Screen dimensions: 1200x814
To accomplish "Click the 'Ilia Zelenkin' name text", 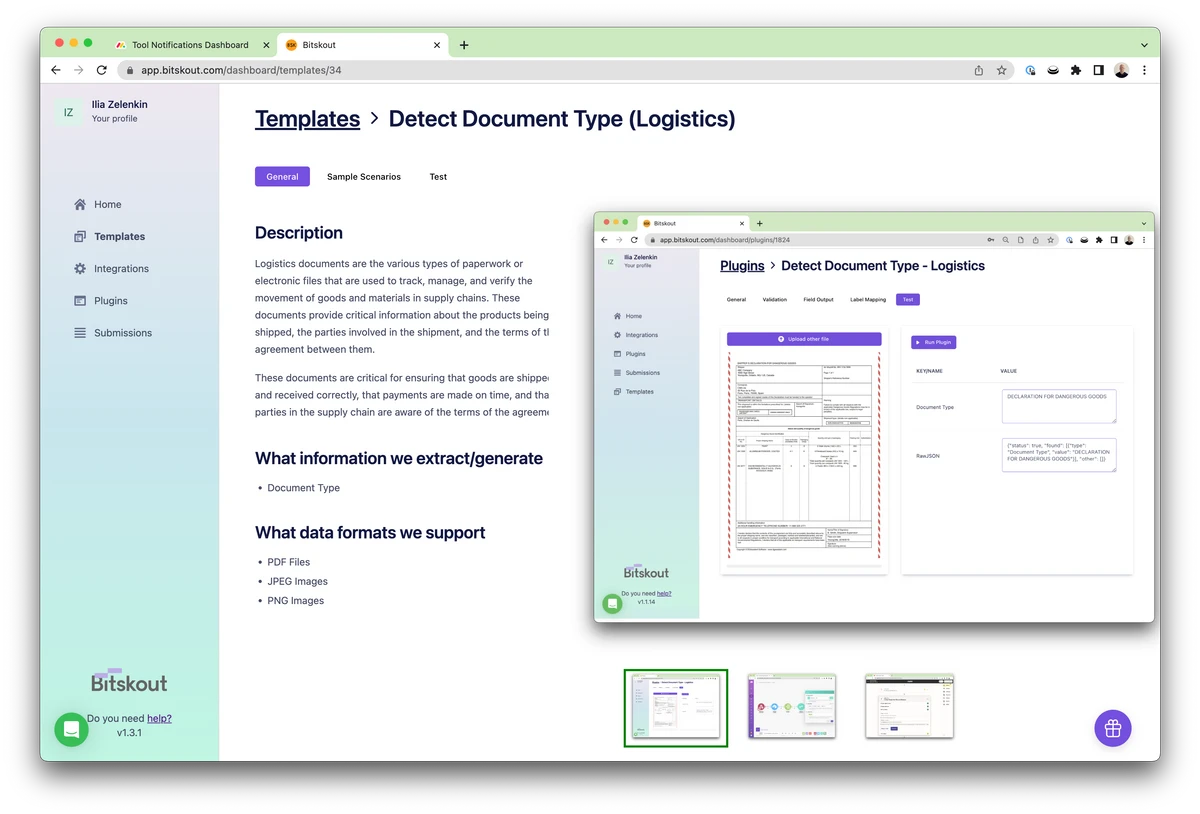I will coord(119,104).
